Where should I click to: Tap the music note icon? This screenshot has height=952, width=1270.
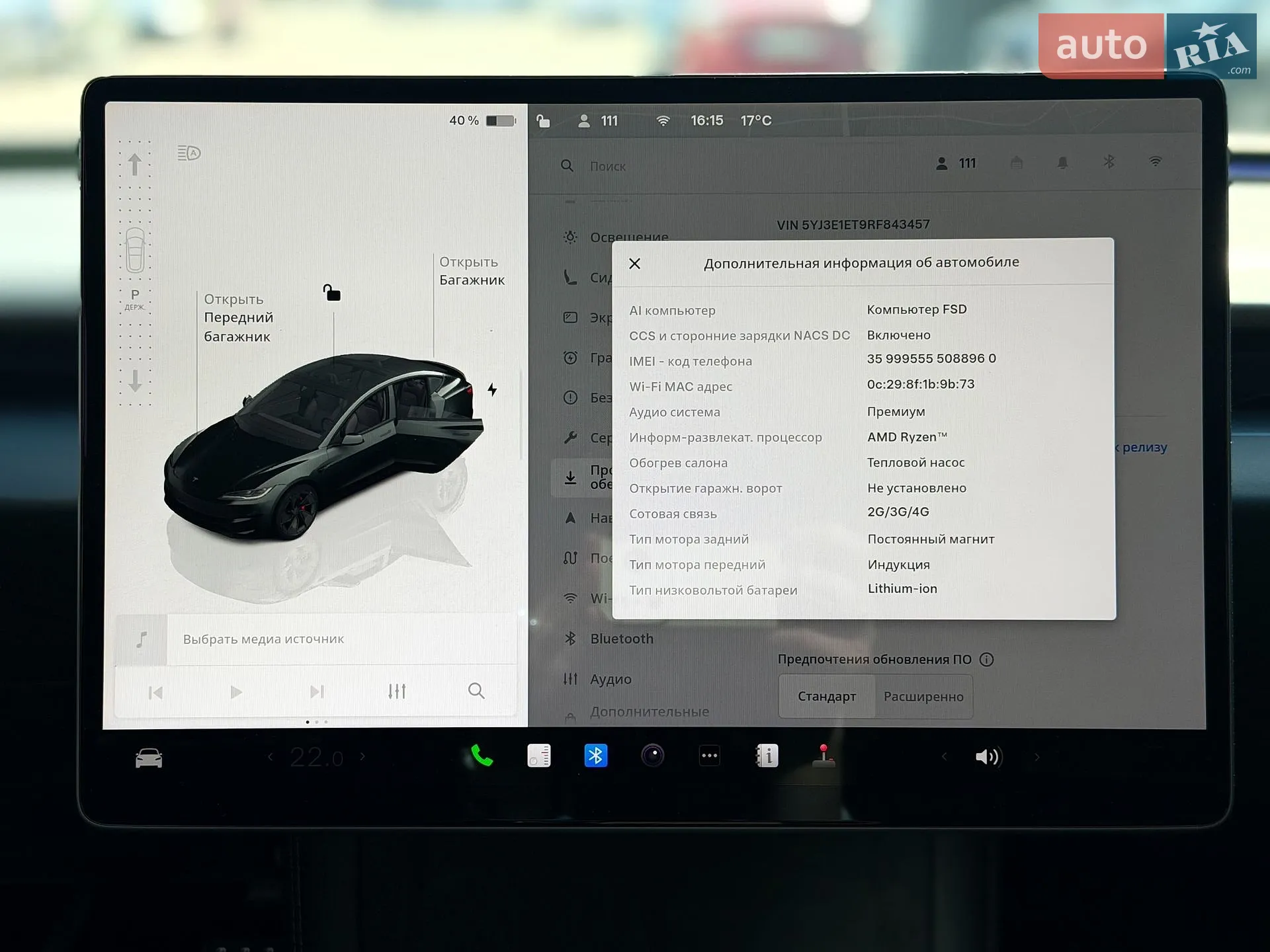pyautogui.click(x=142, y=639)
